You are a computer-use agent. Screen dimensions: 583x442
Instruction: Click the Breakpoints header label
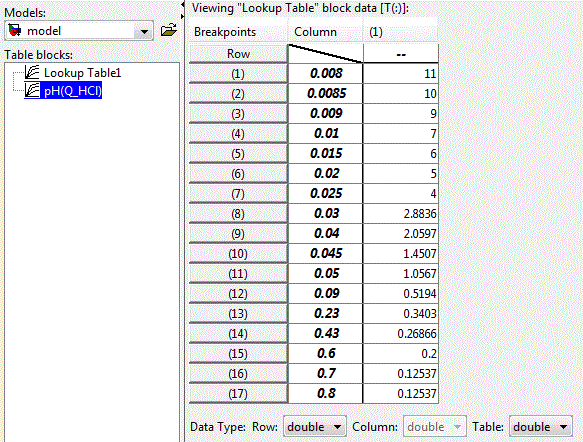coord(225,32)
